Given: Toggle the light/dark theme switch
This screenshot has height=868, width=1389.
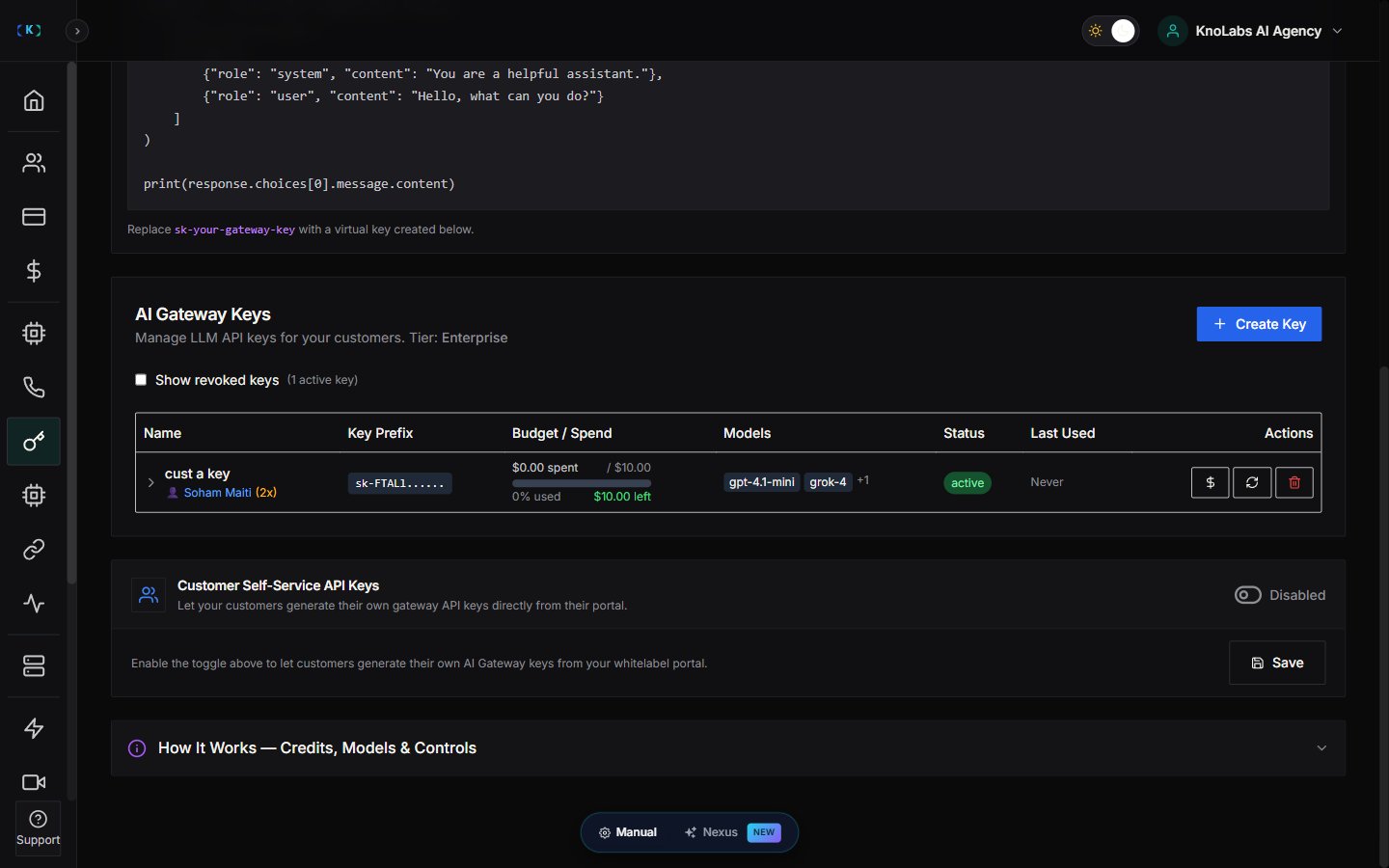Looking at the screenshot, I should coord(1110,31).
